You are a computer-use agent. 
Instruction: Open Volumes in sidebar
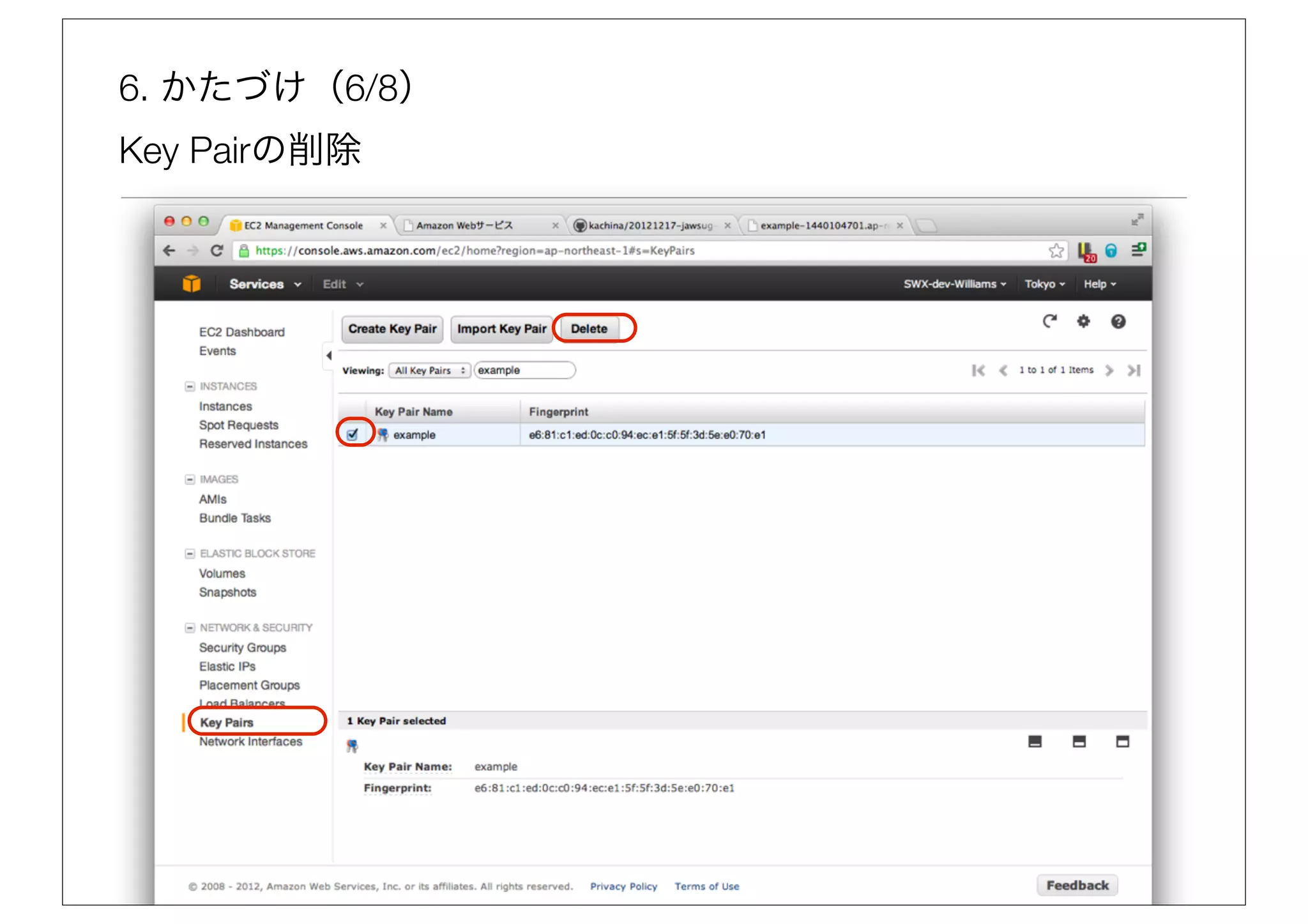(x=222, y=573)
